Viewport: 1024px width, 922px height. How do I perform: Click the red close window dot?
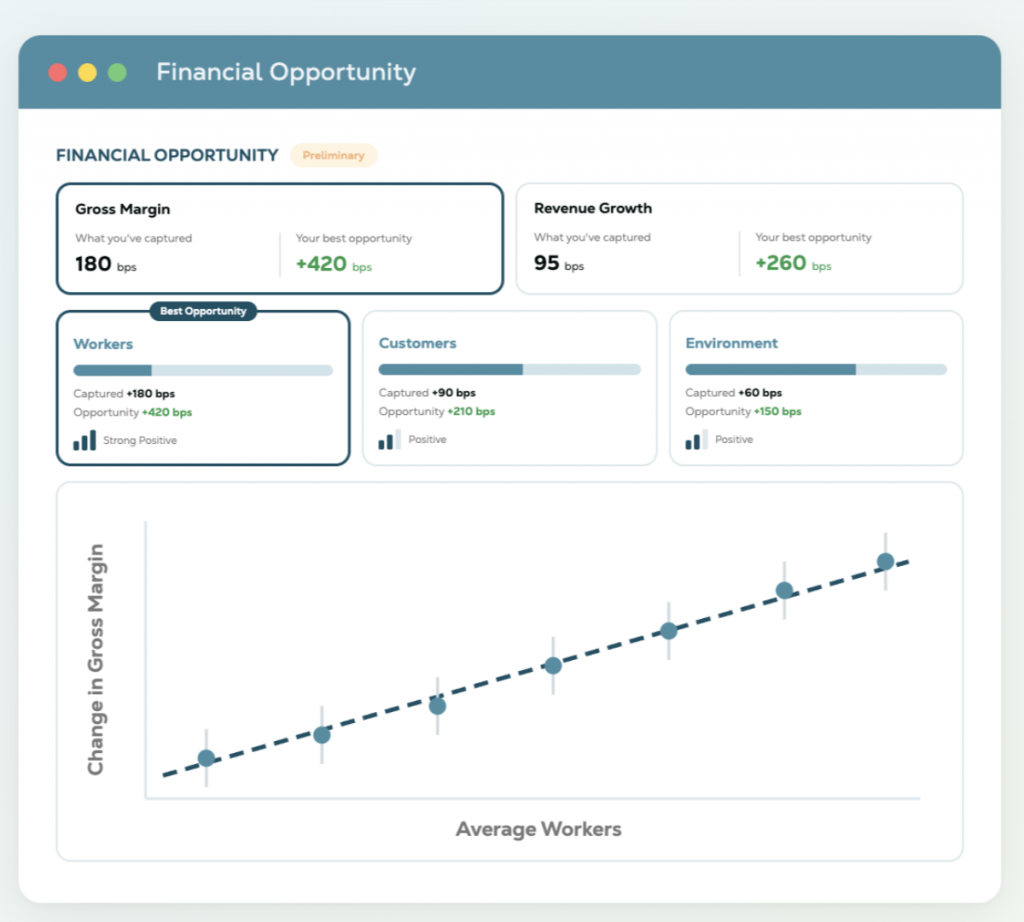57,72
